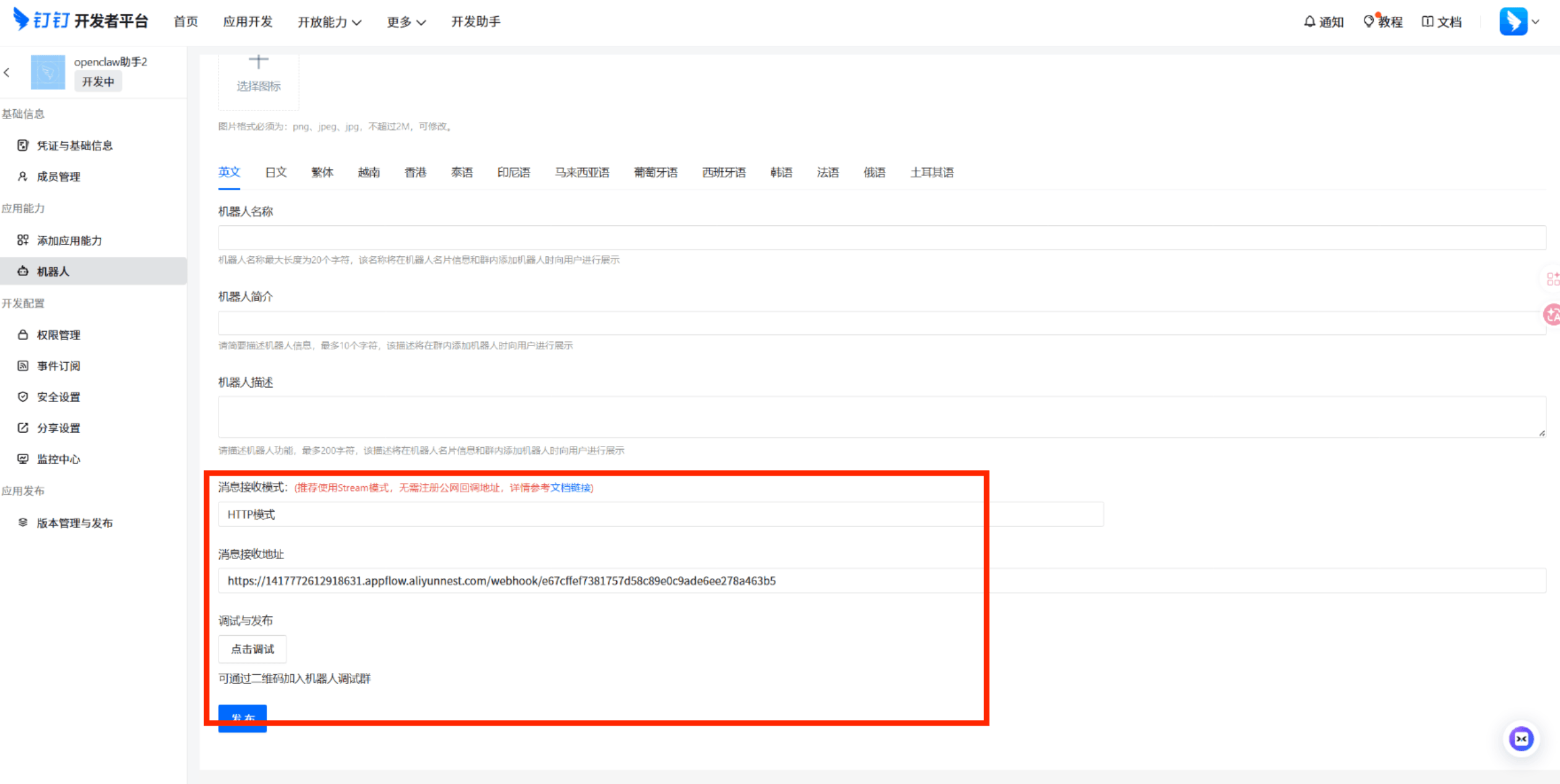Open 事件订阅 in the sidebar
This screenshot has height=784, width=1560.
pyautogui.click(x=58, y=366)
